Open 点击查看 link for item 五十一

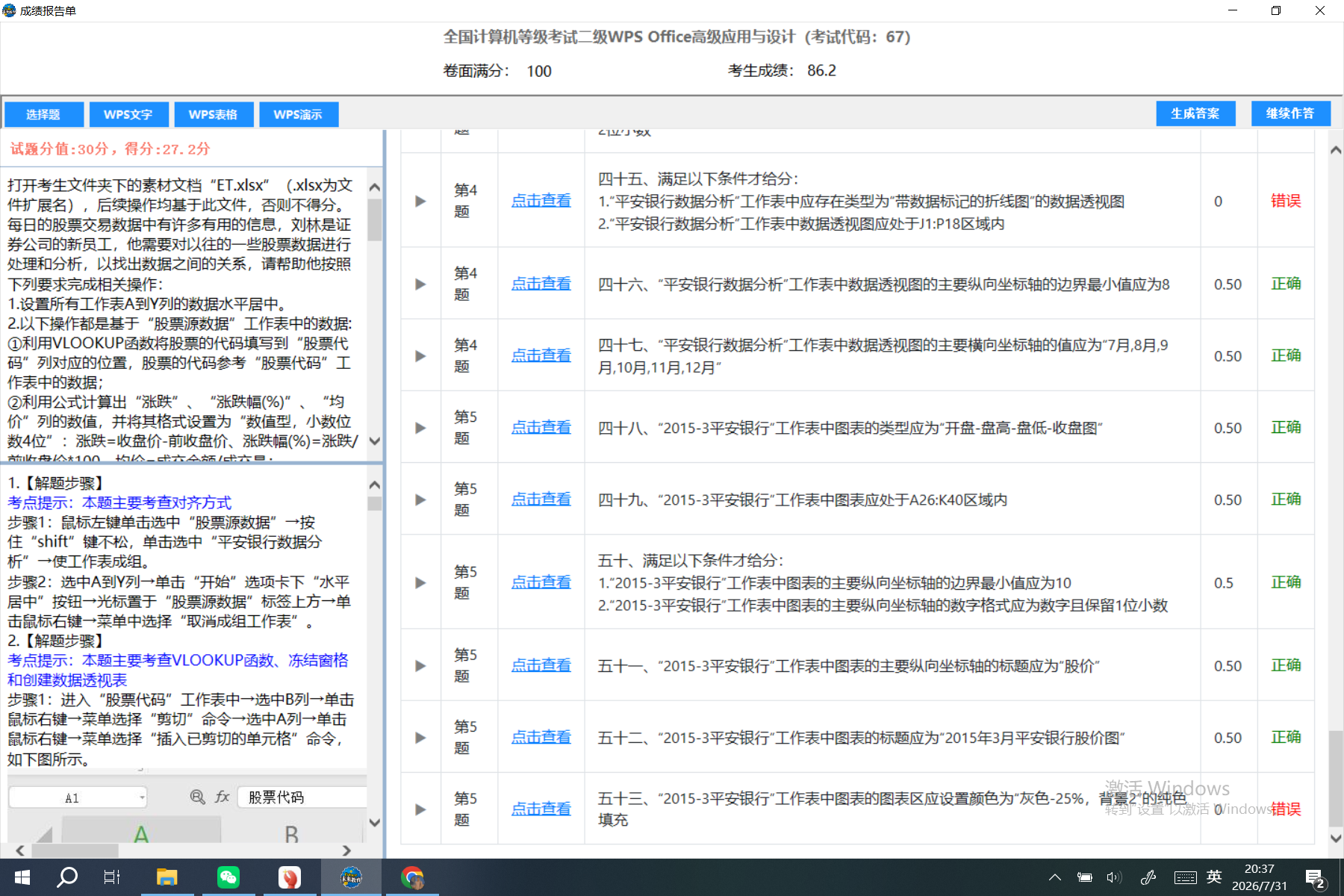point(541,665)
